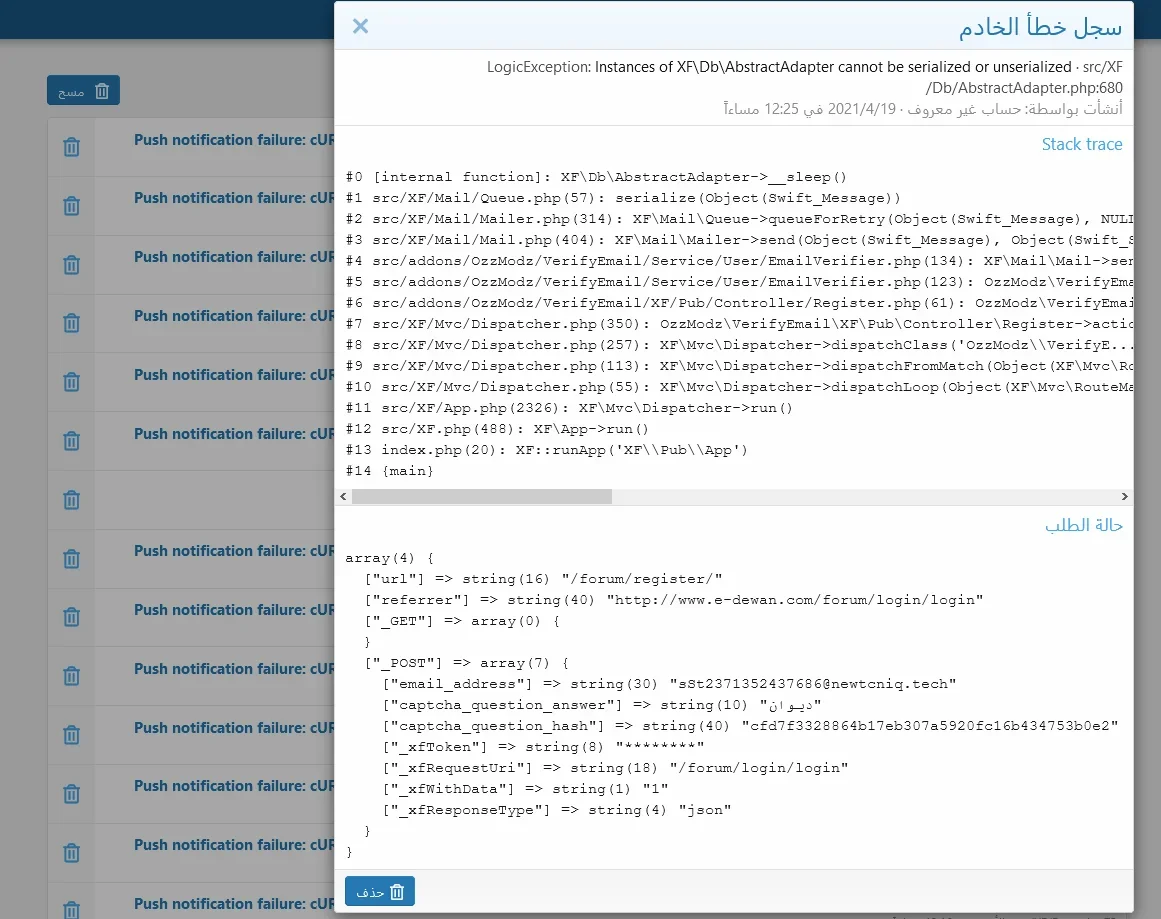Click stack line '#8 src/XF/Mvc/Dispatcher.php(257)'

point(739,345)
